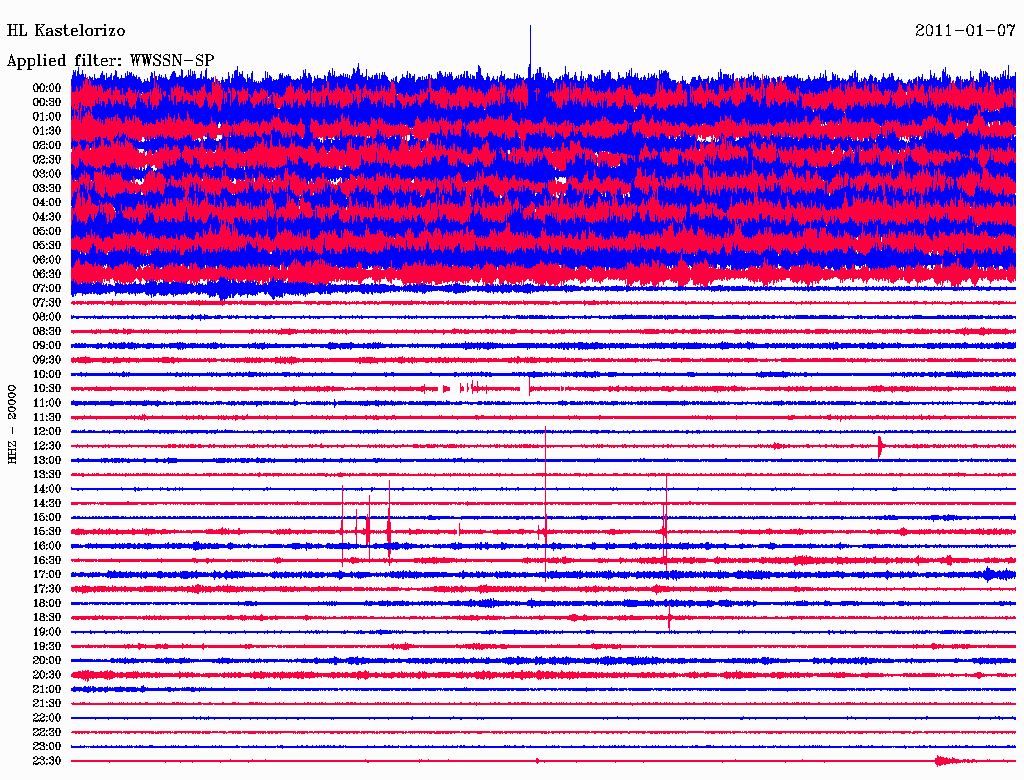Select the 14:00 time label
This screenshot has height=780, width=1024.
tap(47, 489)
